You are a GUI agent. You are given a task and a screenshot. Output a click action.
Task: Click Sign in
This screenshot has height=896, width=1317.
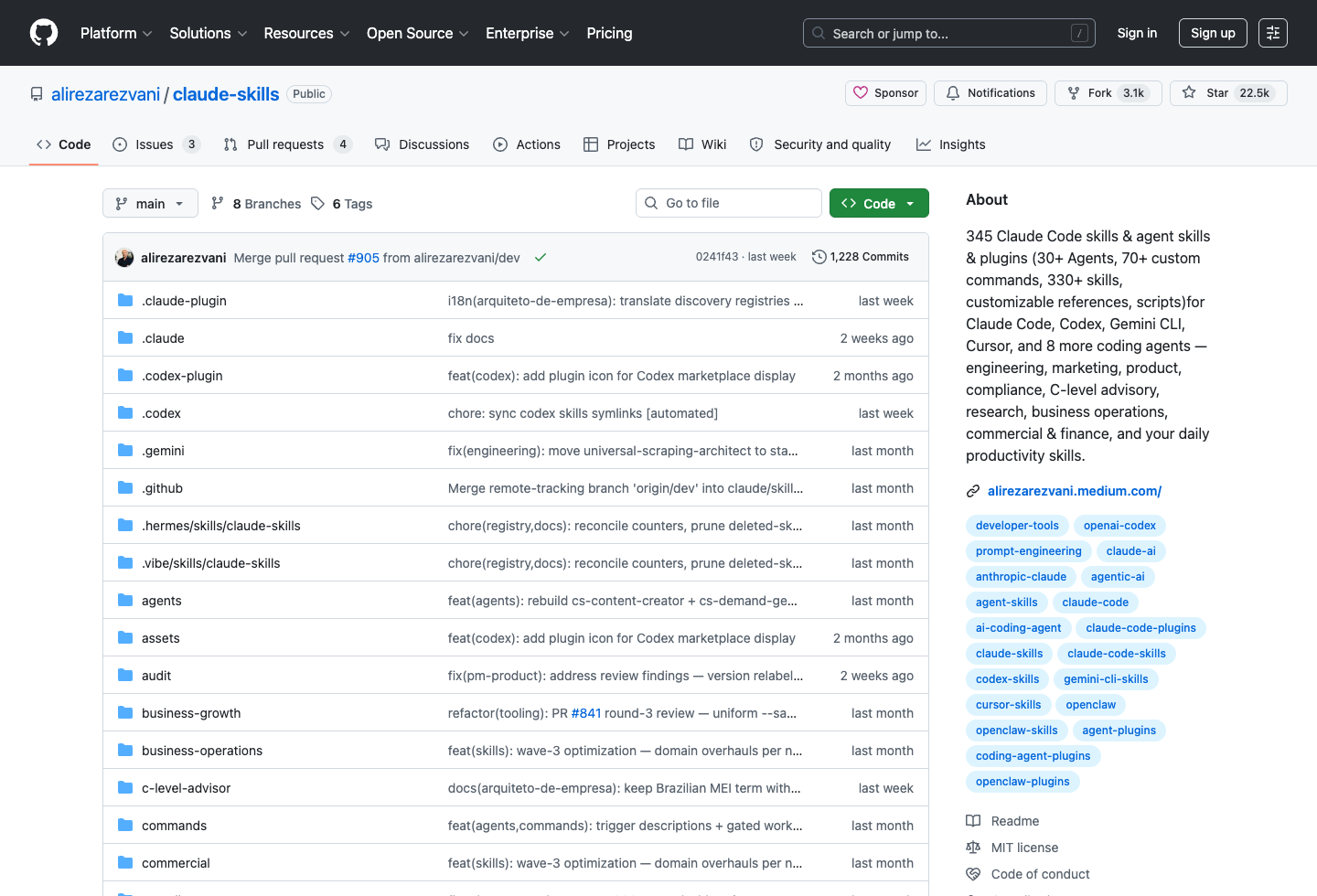click(x=1137, y=33)
